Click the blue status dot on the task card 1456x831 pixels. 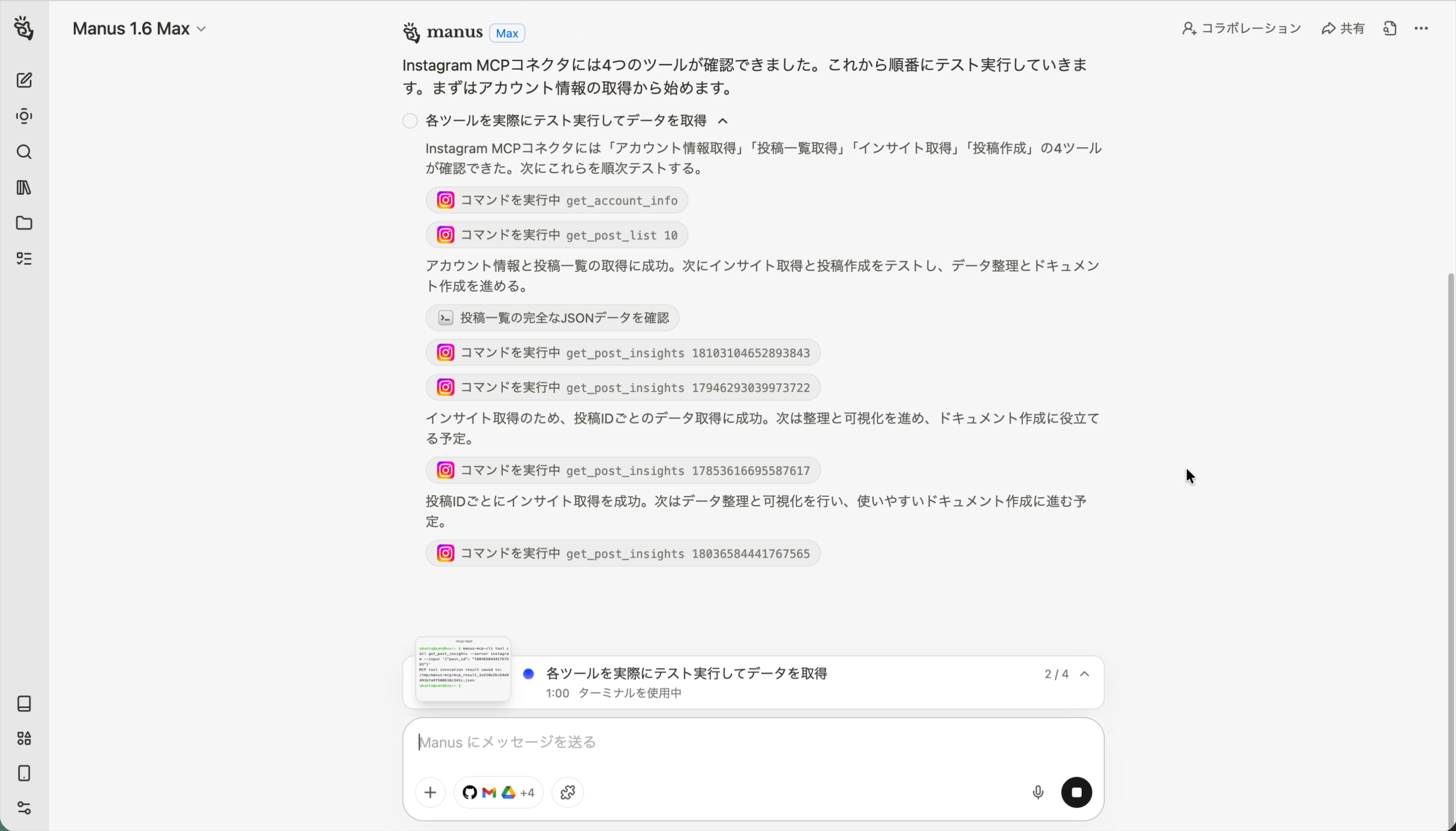tap(528, 674)
